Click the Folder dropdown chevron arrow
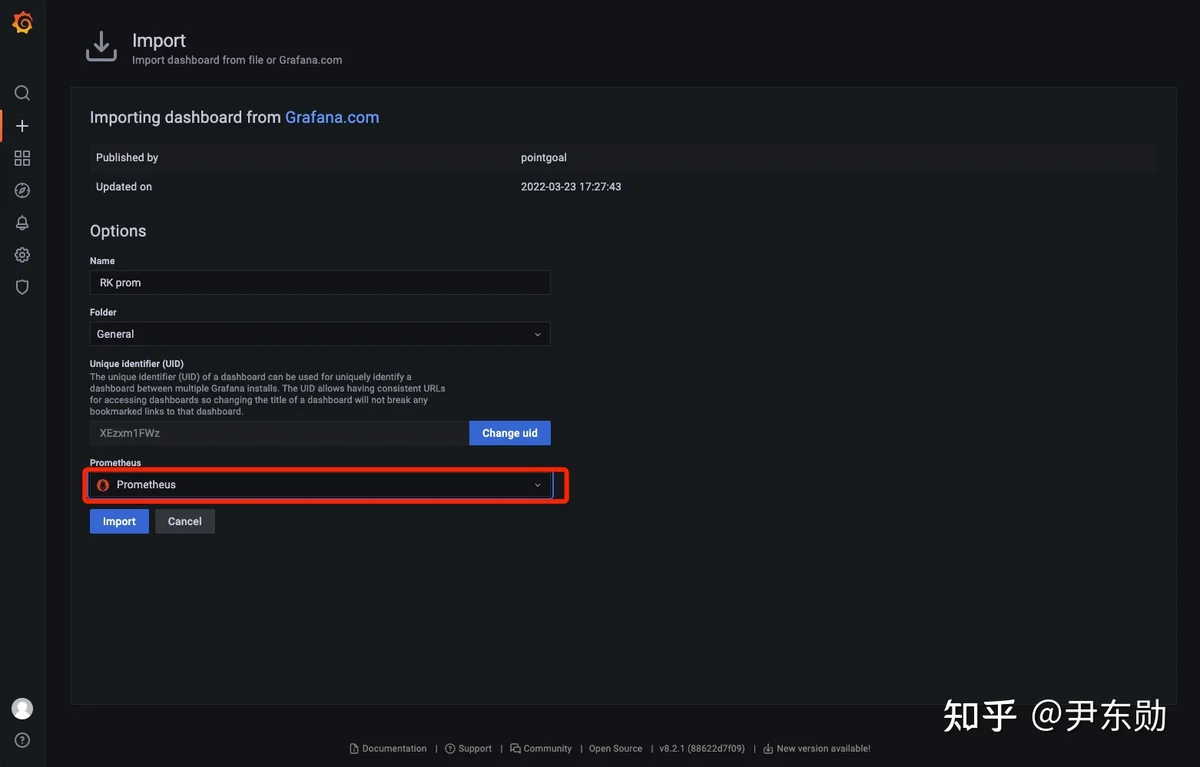Image resolution: width=1200 pixels, height=767 pixels. [x=537, y=334]
